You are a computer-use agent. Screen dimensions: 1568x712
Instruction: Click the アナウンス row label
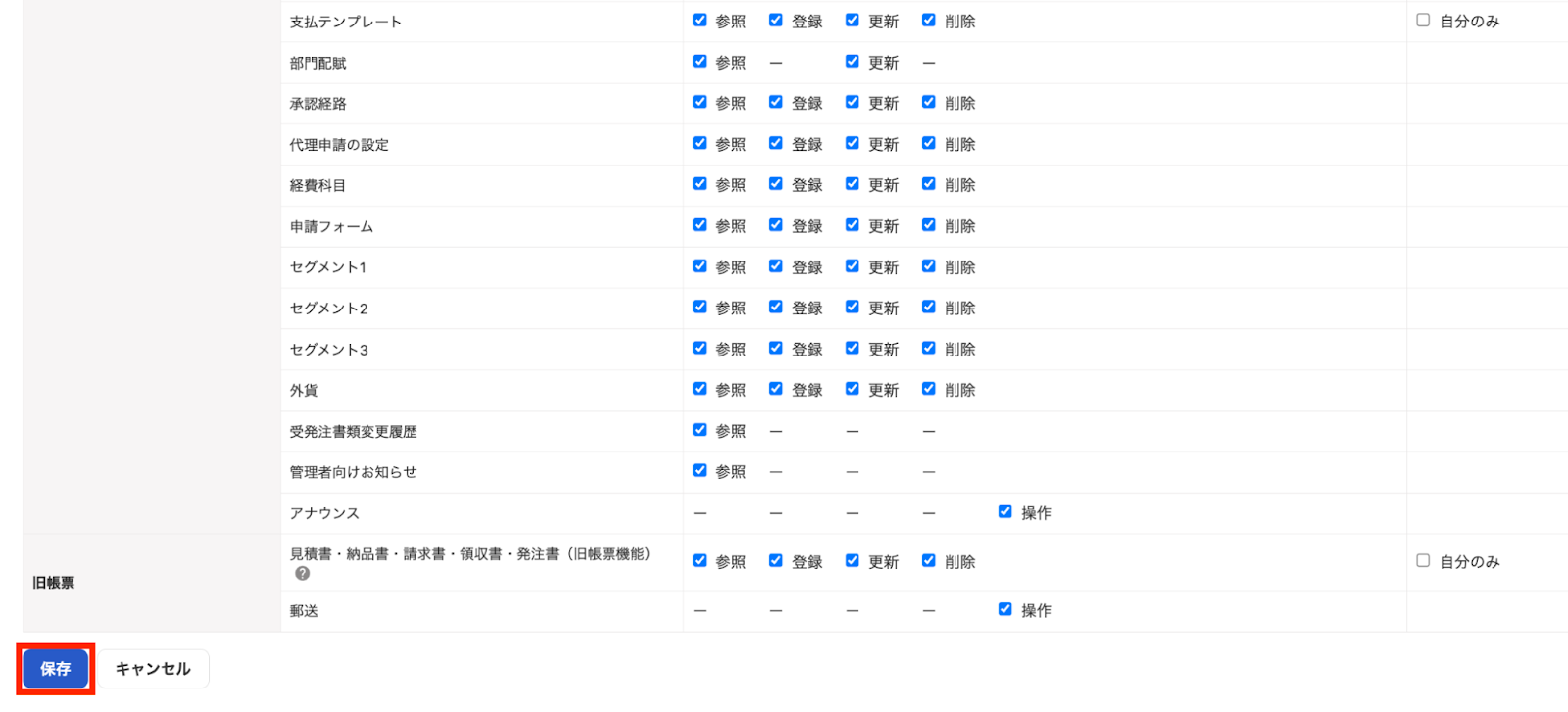[x=324, y=513]
